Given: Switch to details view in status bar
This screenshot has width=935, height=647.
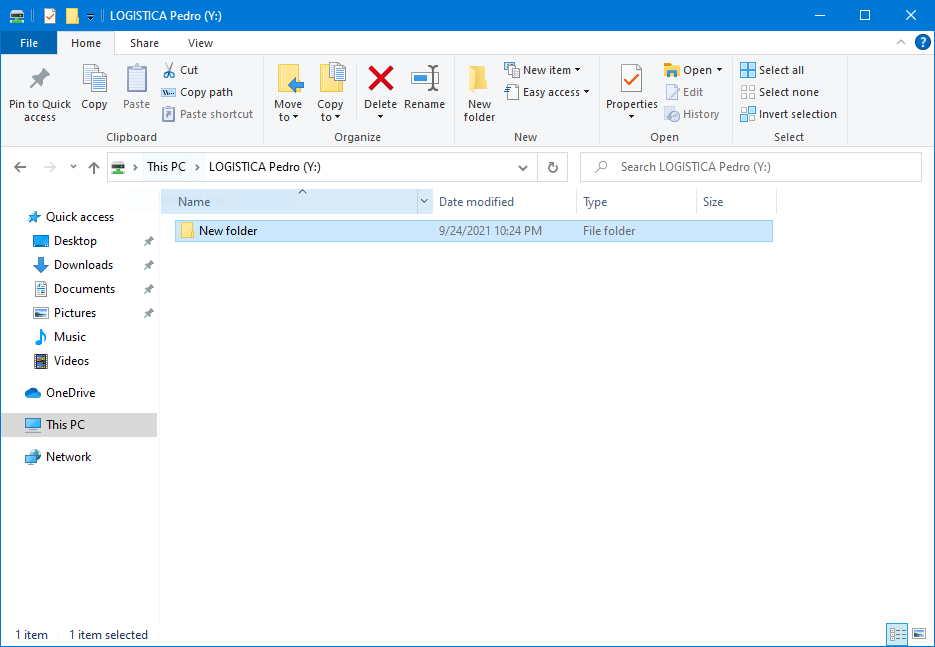Looking at the screenshot, I should coord(897,634).
